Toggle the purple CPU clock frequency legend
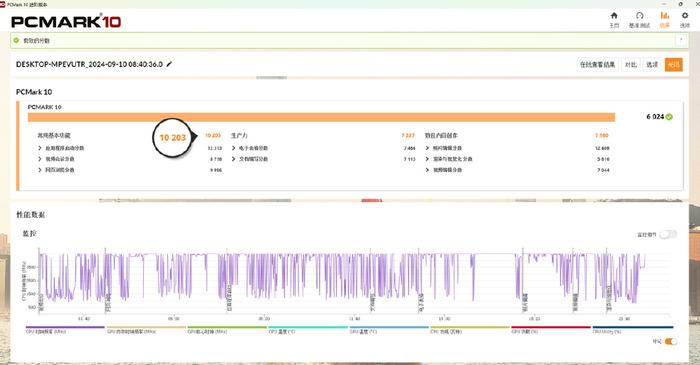The width and height of the screenshot is (700, 365). pos(65,329)
